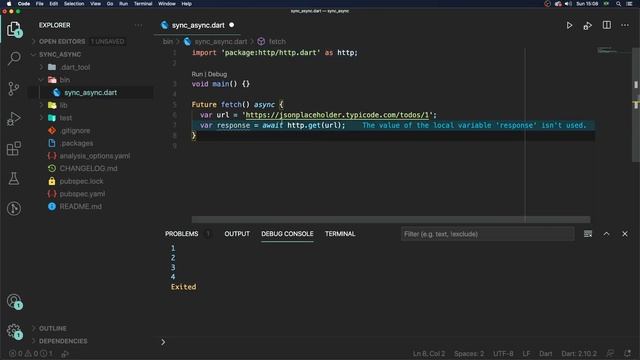Image resolution: width=640 pixels, height=360 pixels.
Task: Open the Terminal menu
Action: [x=143, y=4]
